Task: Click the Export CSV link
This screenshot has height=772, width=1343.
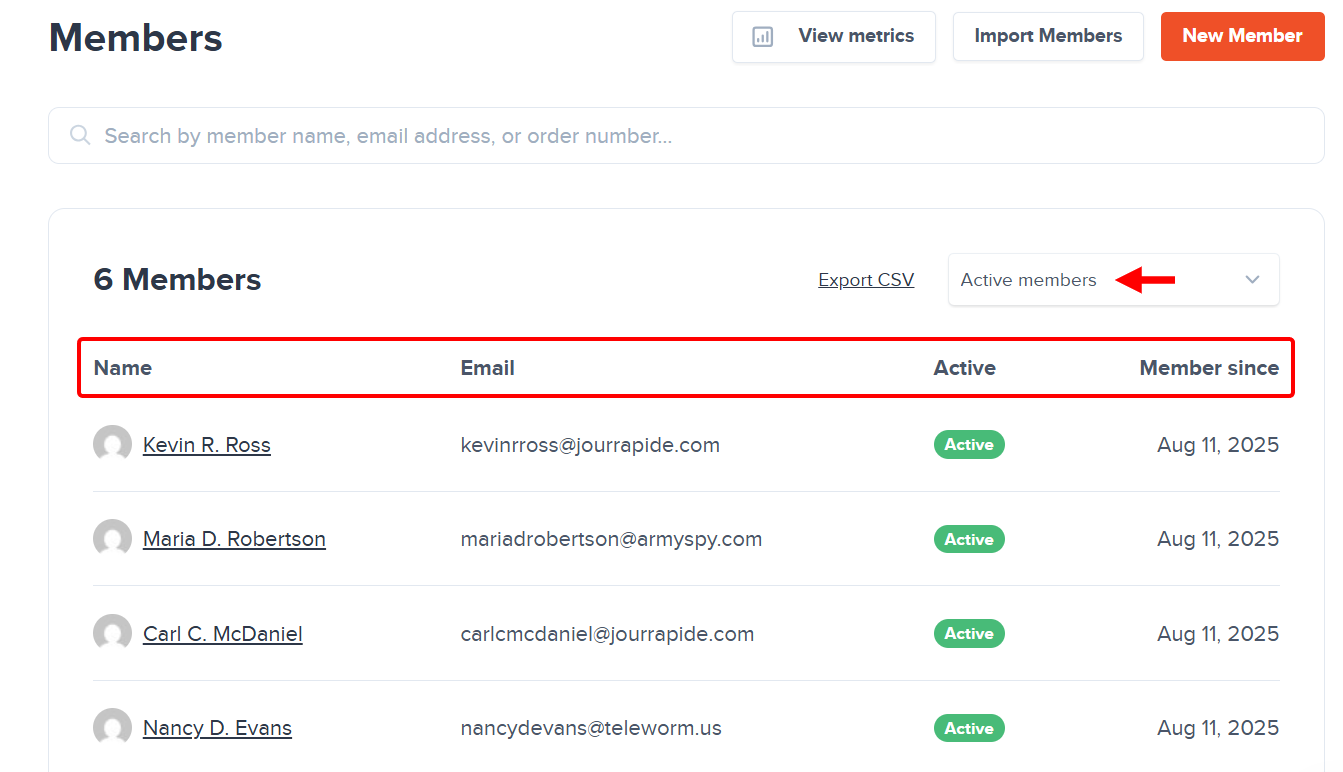Action: [x=866, y=280]
